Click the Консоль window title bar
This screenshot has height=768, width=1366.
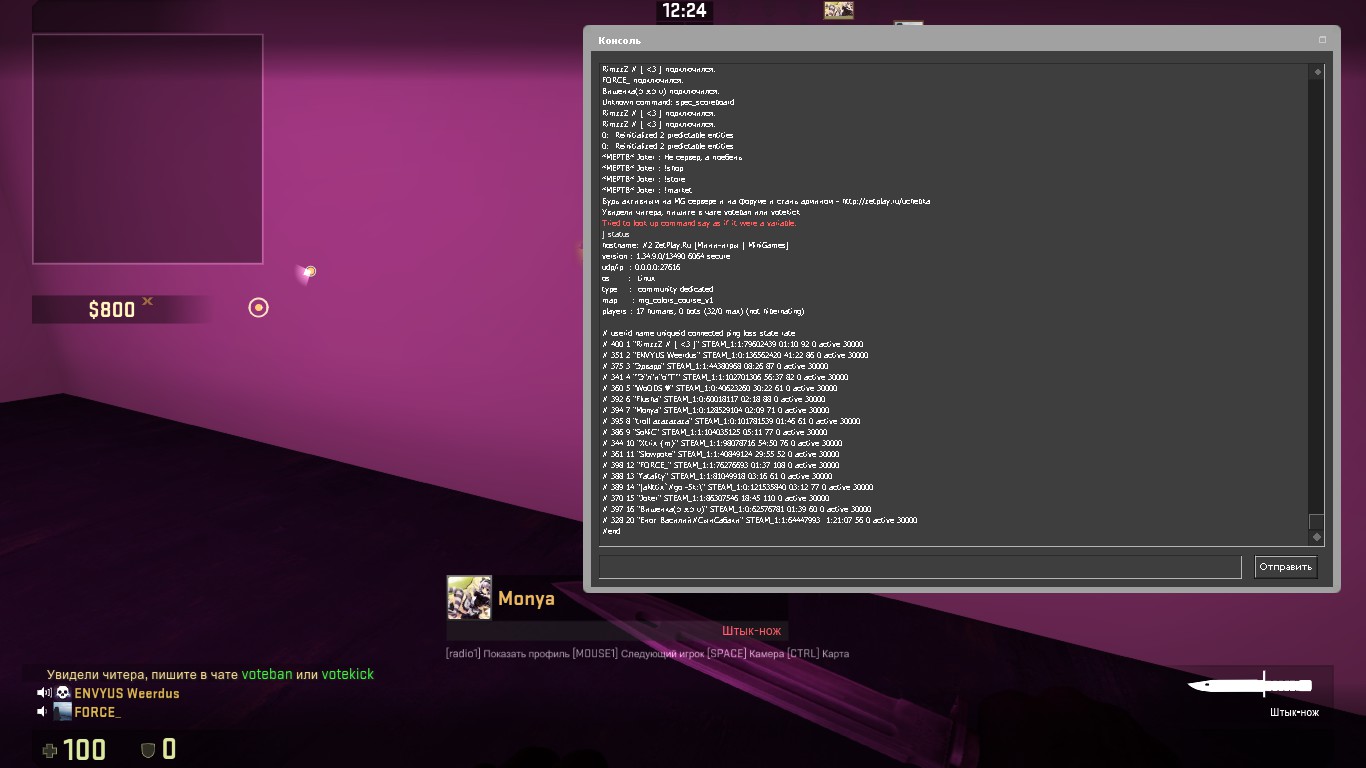click(x=900, y=40)
